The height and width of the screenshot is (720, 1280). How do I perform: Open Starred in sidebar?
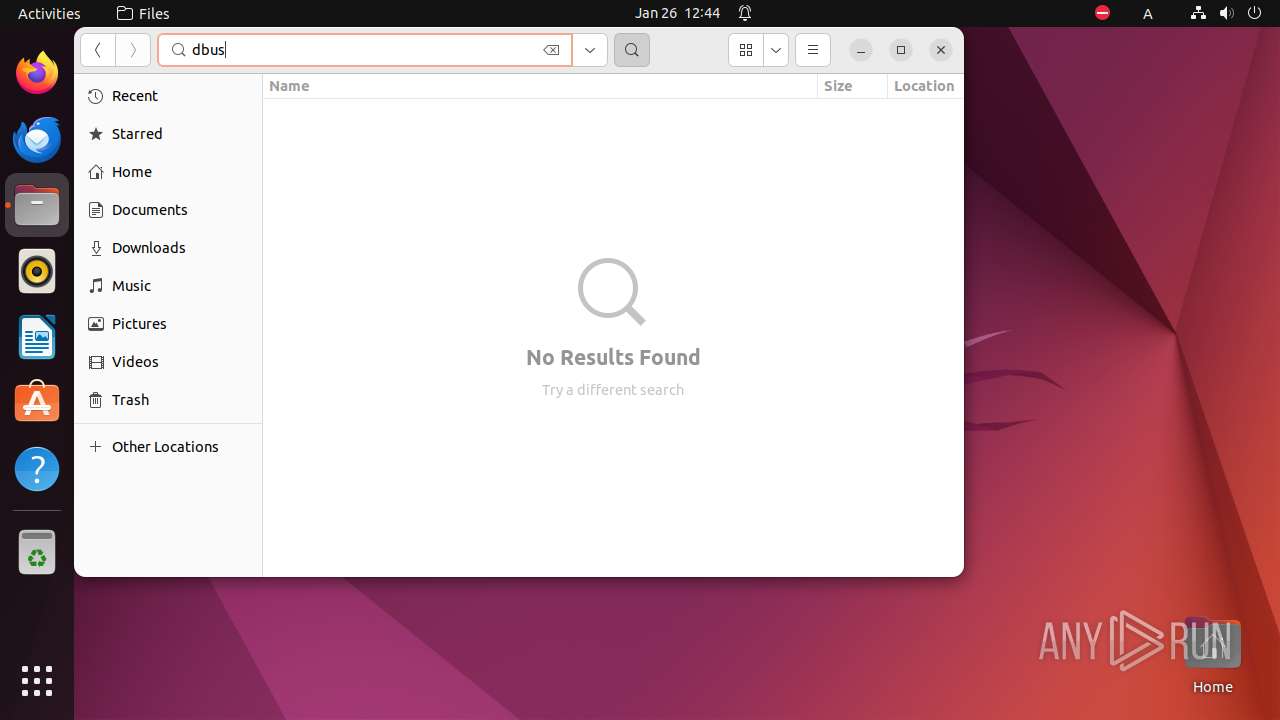click(168, 134)
